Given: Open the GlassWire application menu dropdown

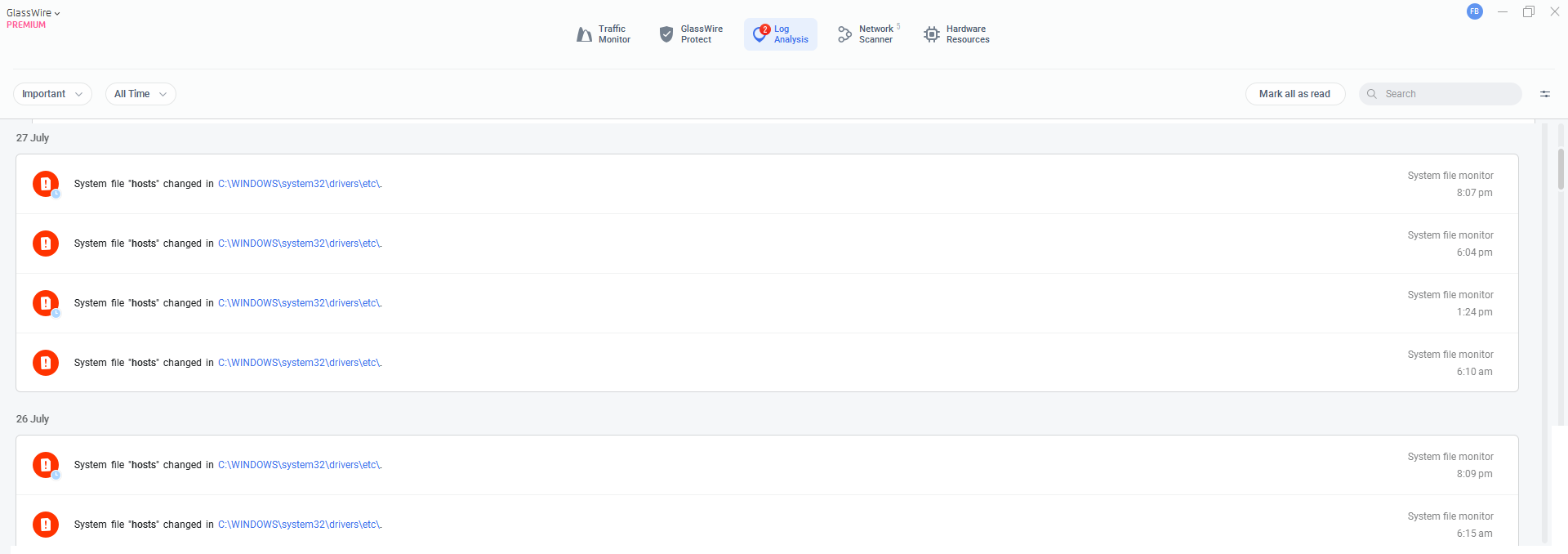Looking at the screenshot, I should click(x=33, y=13).
